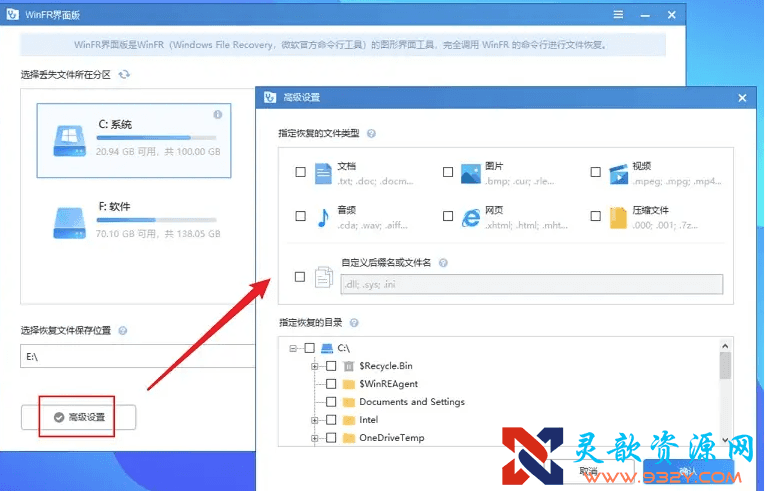Click the directory tree scrollbar thumb
This screenshot has width=765, height=491.
[x=725, y=365]
